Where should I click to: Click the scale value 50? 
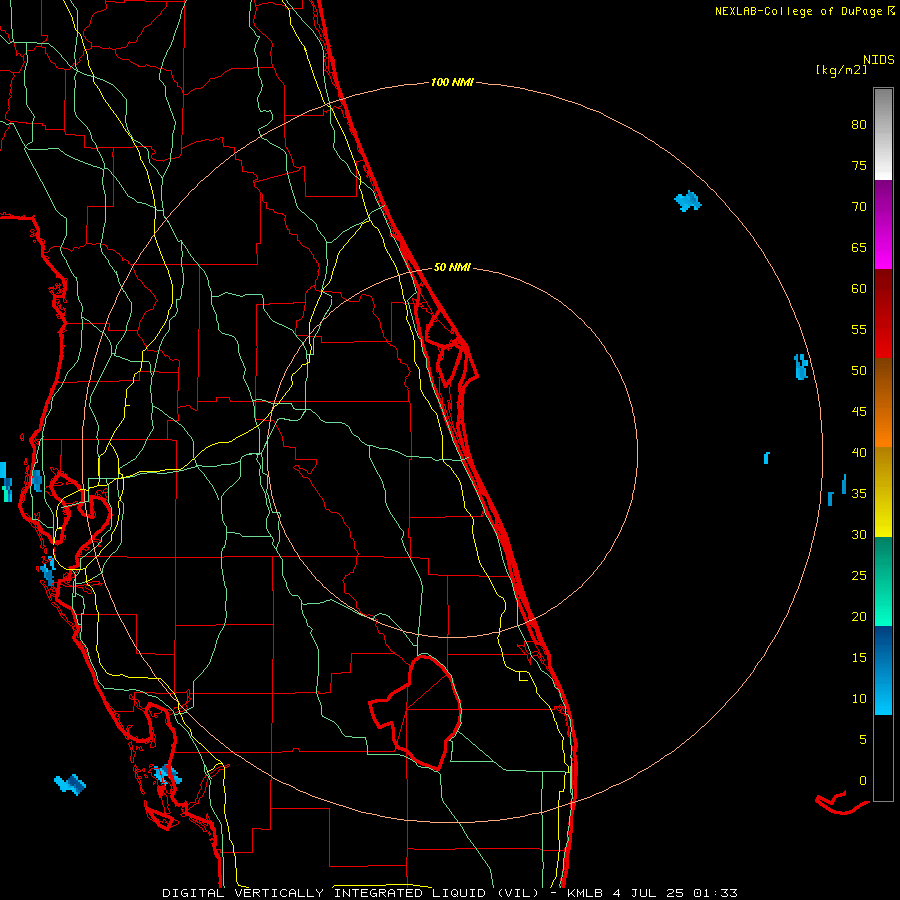(859, 371)
